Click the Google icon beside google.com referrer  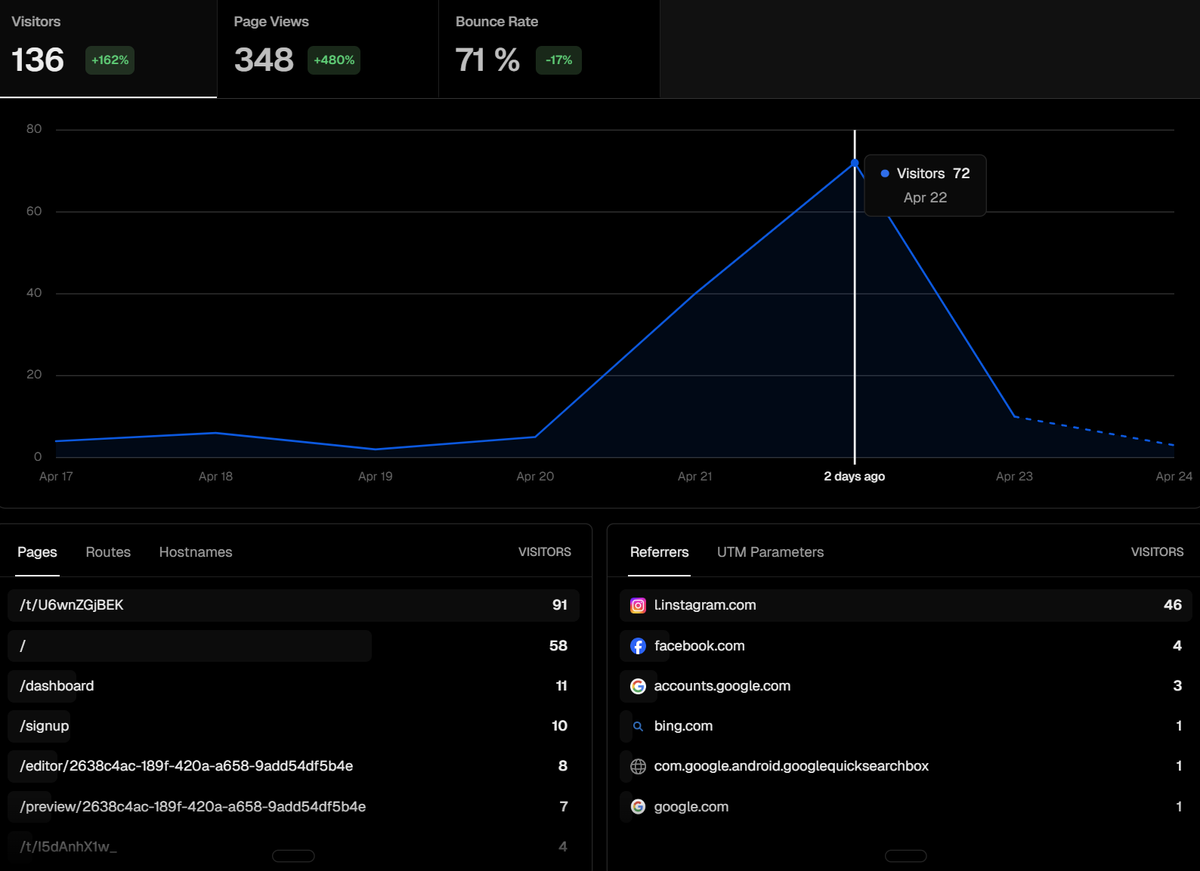(638, 806)
